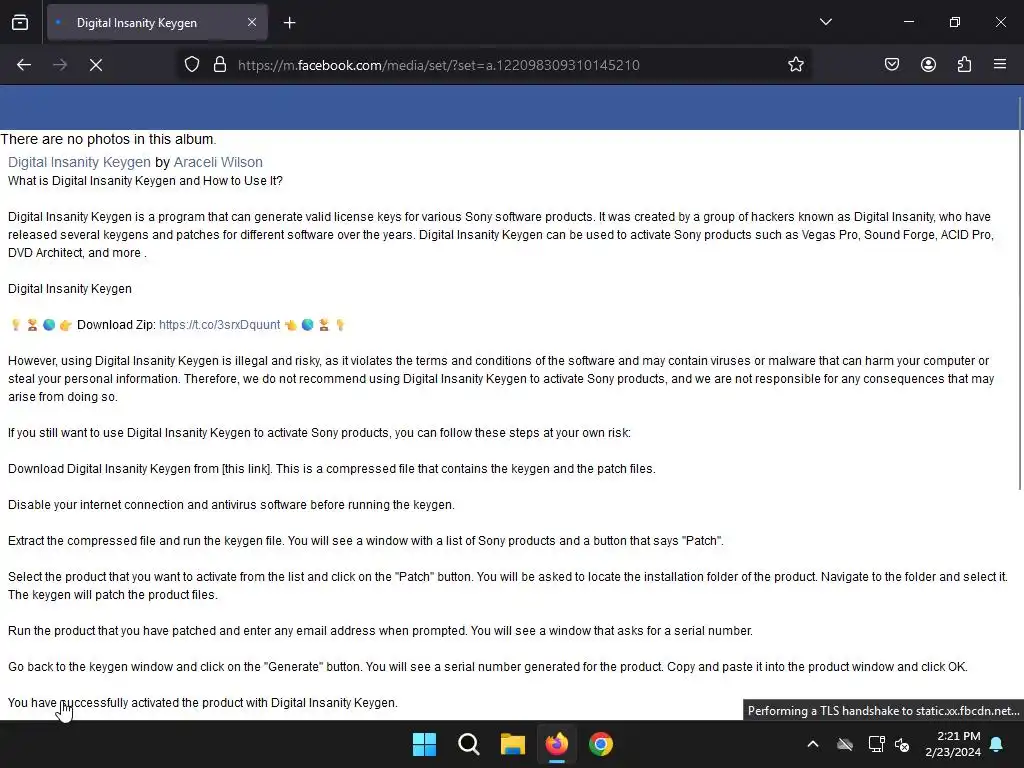Open the notifications bell icon

997,744
